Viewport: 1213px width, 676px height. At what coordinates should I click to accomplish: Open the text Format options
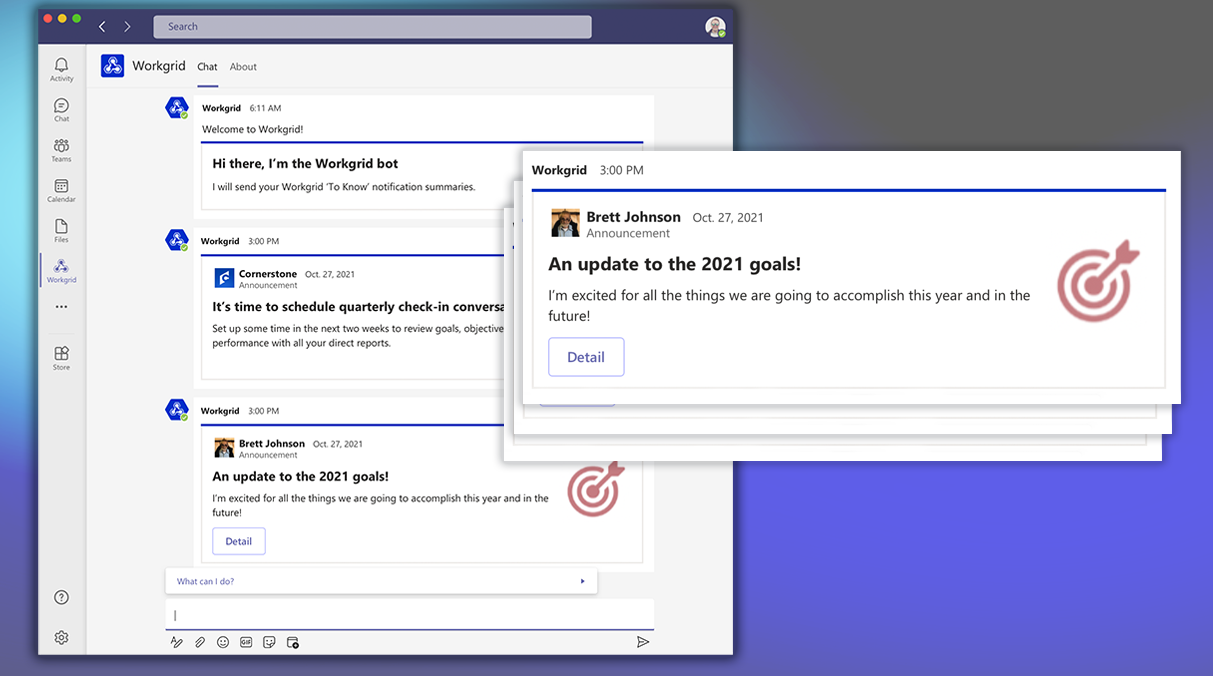click(x=177, y=642)
